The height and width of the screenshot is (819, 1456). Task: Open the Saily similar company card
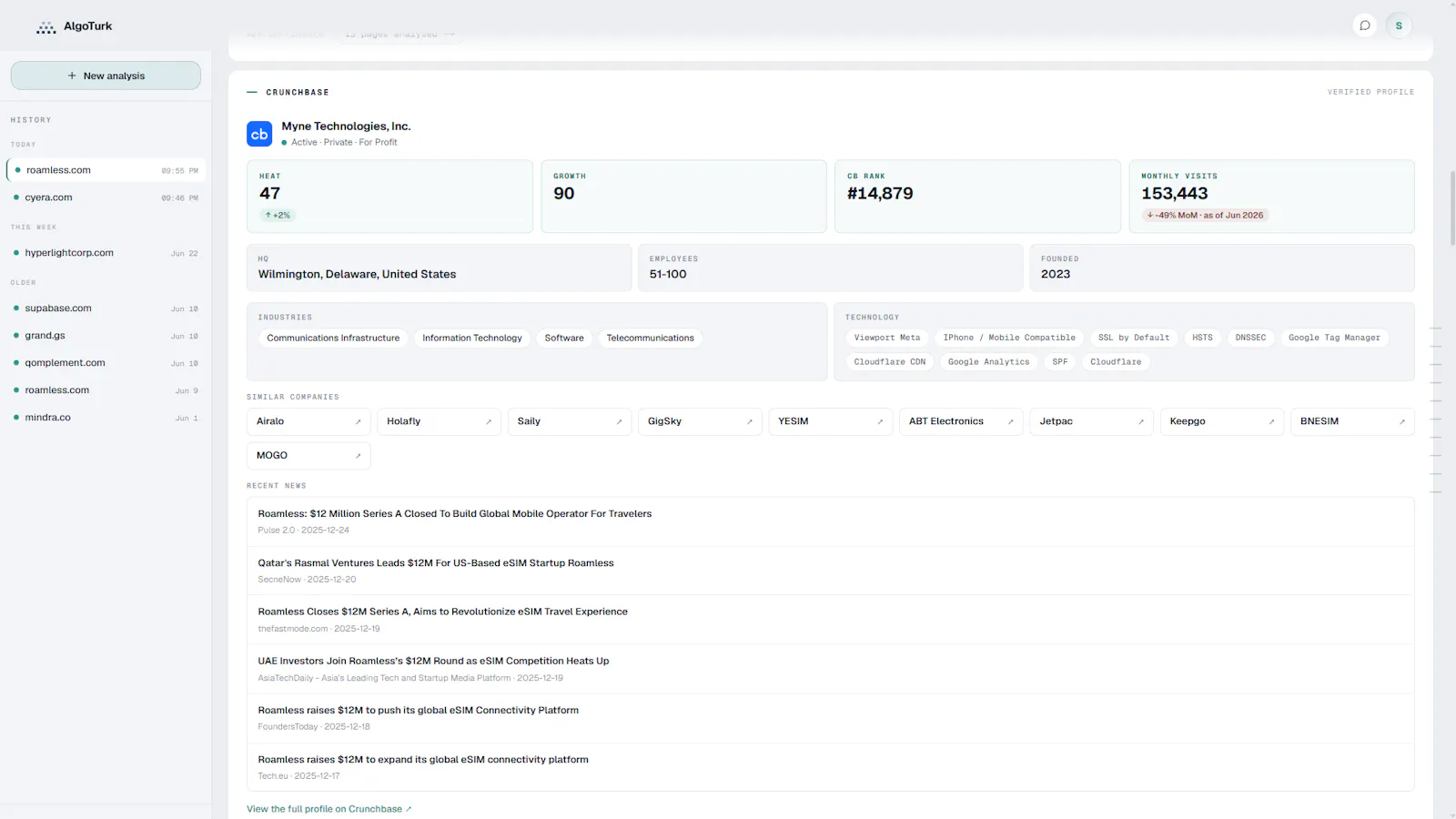tap(570, 421)
